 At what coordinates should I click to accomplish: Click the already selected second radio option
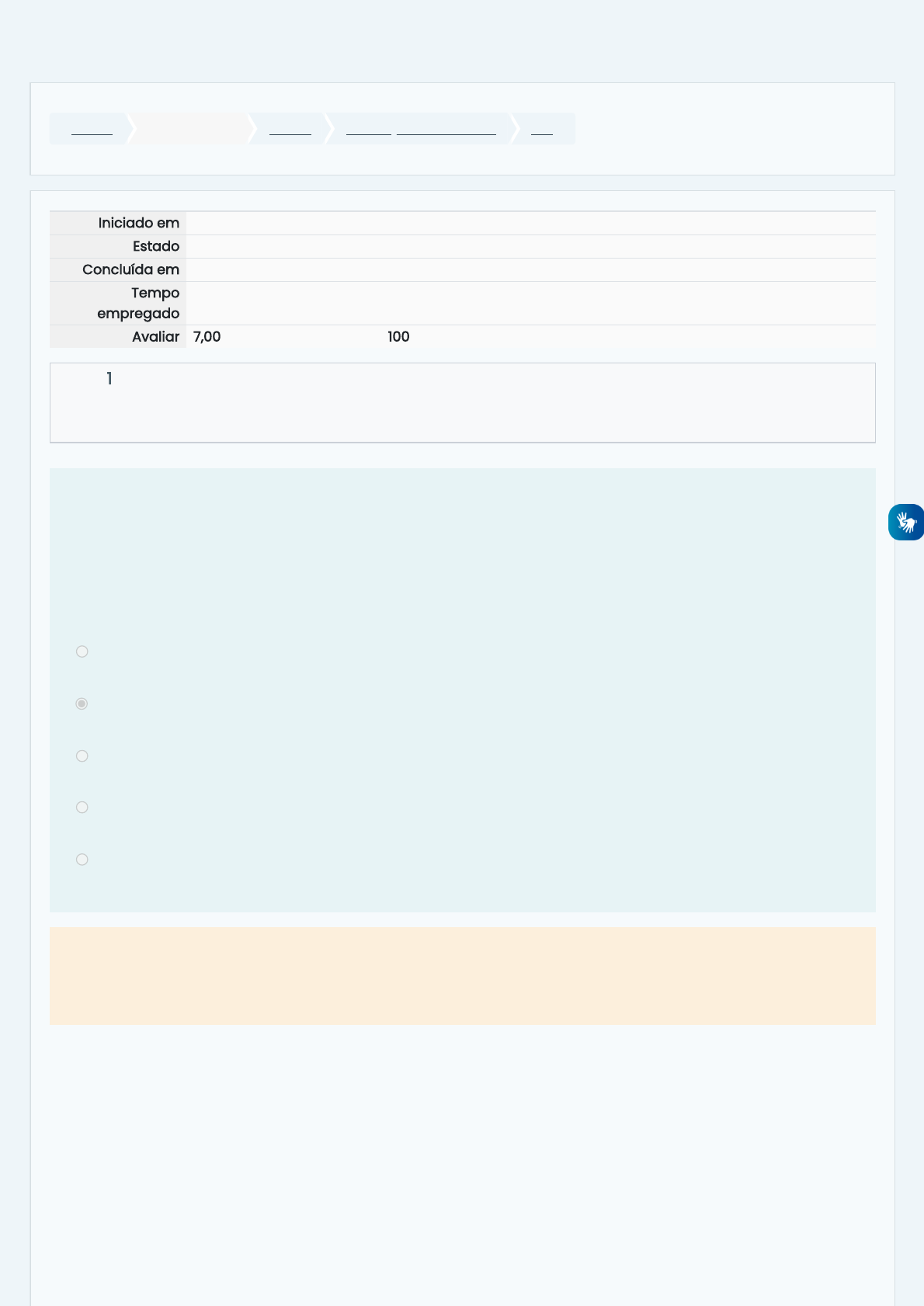click(x=82, y=703)
